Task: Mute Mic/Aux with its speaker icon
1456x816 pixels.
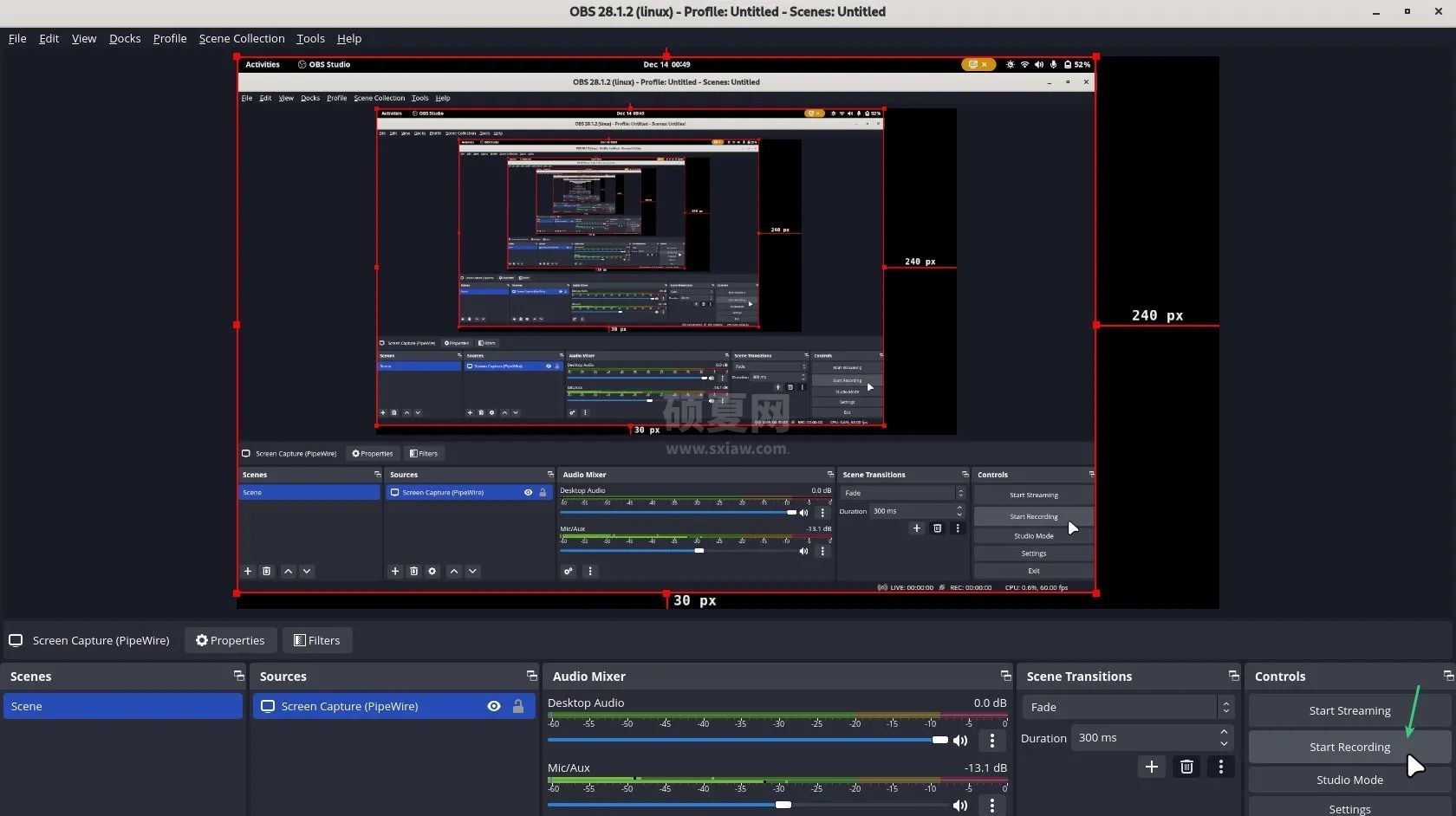Action: click(x=960, y=806)
